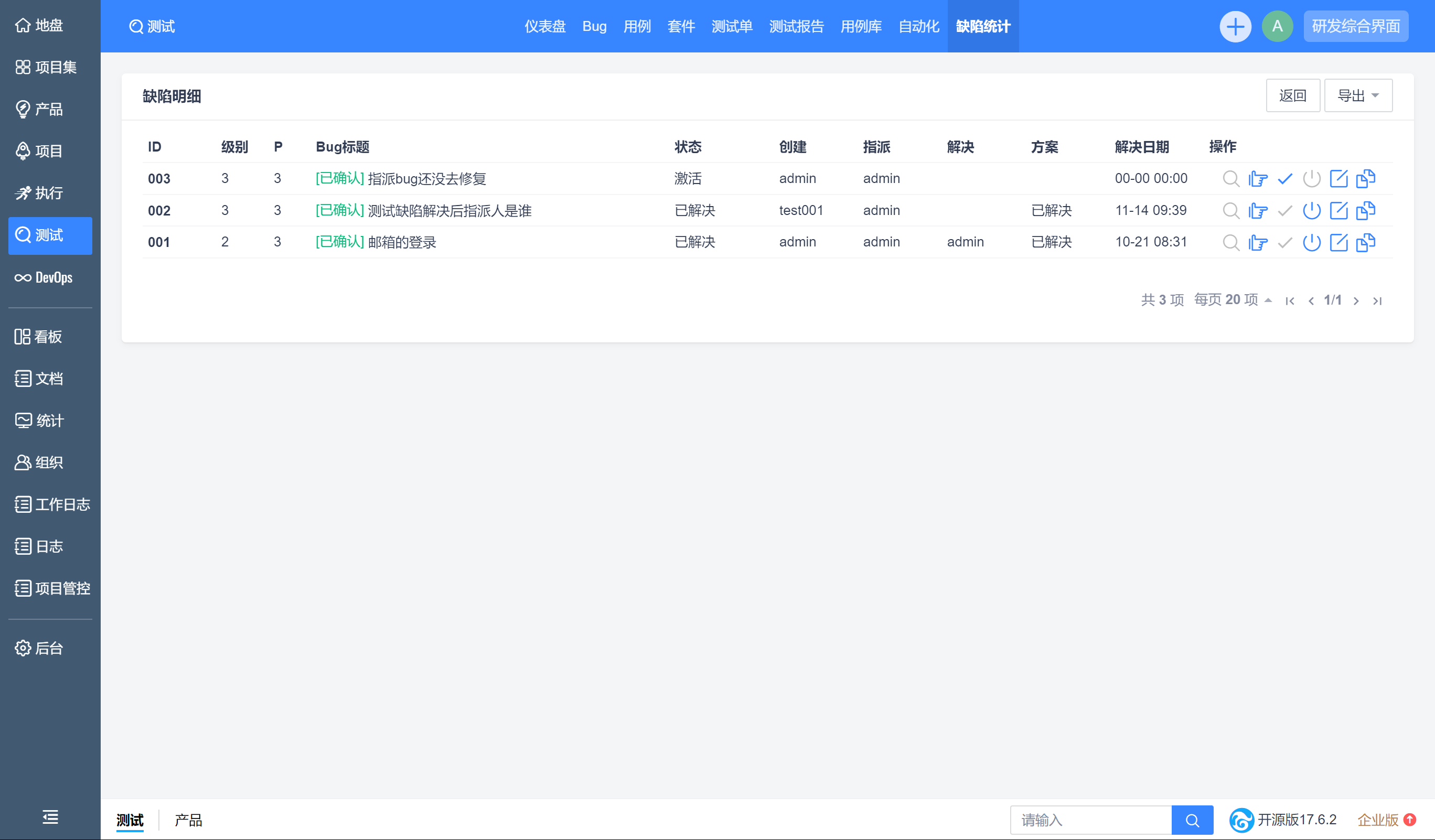
Task: Collapse the left sidebar menu
Action: [50, 817]
